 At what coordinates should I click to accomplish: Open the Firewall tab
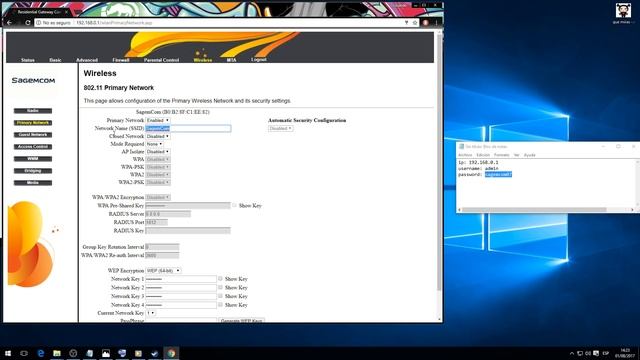(121, 60)
